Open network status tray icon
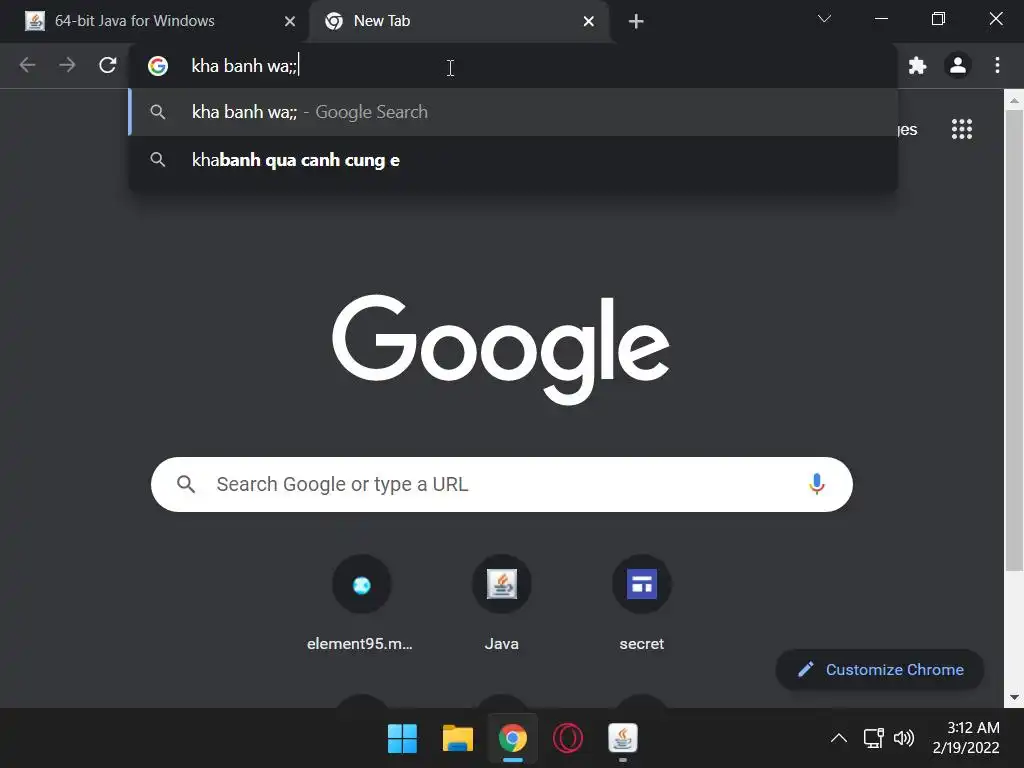This screenshot has height=768, width=1024. 873,739
